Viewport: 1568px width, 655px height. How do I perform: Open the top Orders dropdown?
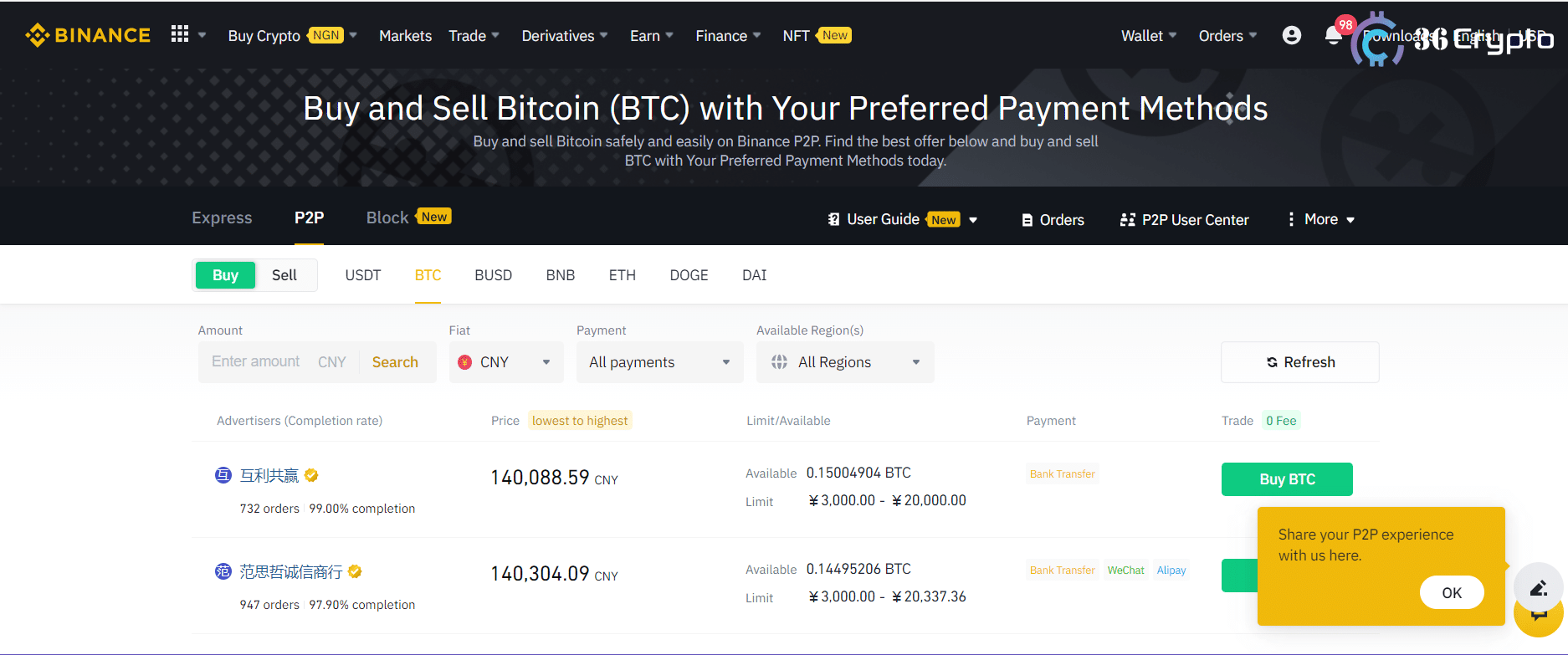click(1227, 35)
